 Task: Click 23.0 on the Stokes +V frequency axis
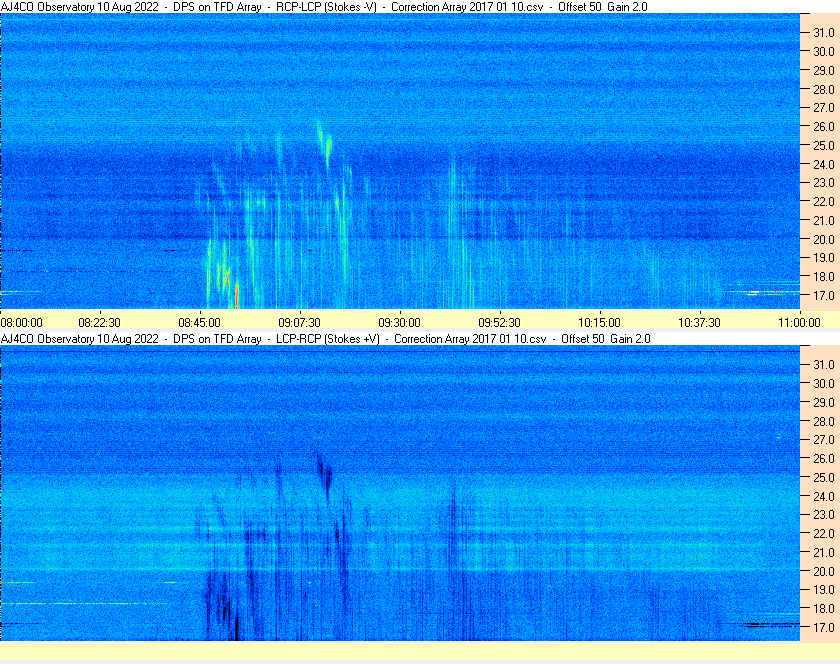click(824, 515)
